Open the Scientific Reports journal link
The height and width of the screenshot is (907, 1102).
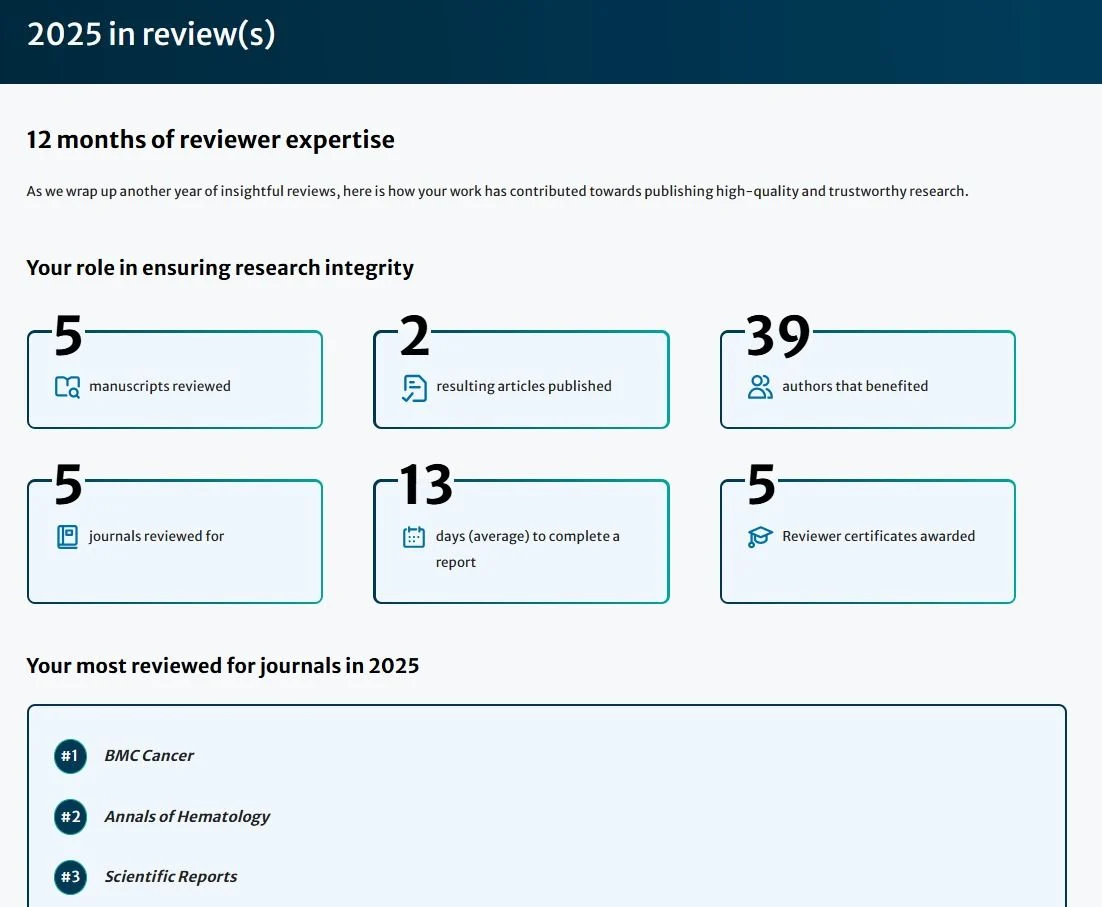coord(171,877)
